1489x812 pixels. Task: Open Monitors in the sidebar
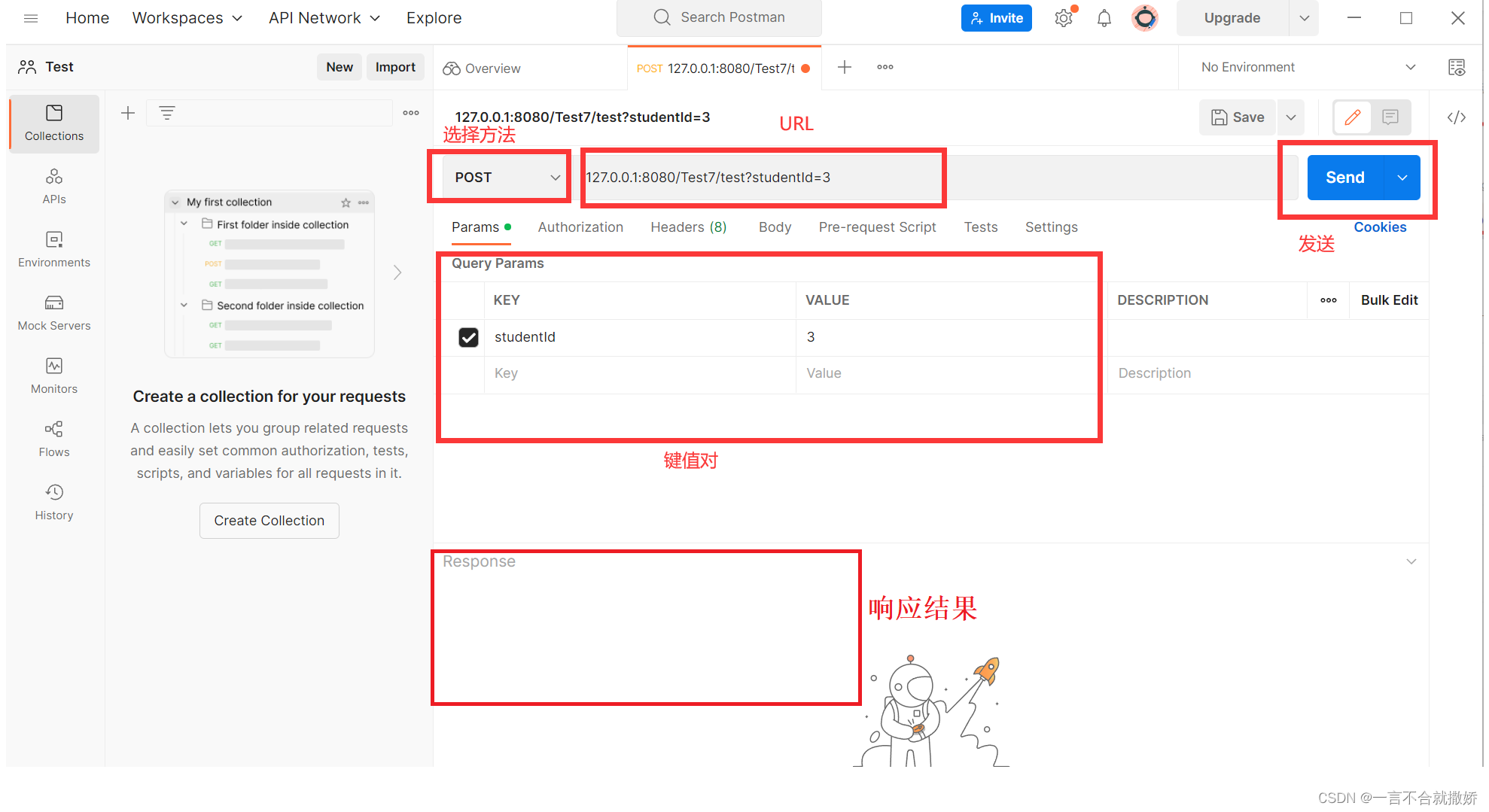[x=54, y=376]
